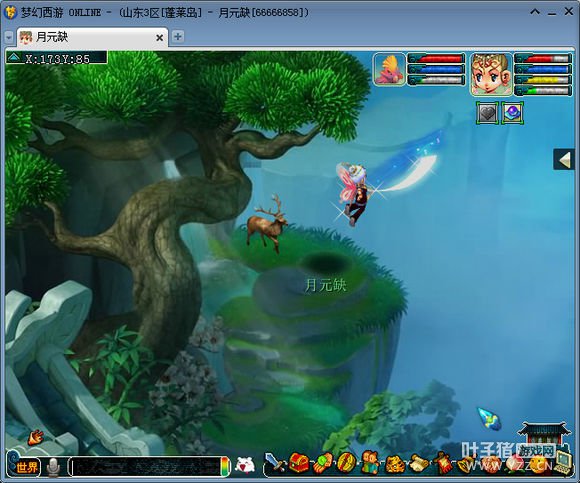Click the golden bell icon
This screenshot has width=580, height=483.
[467, 465]
